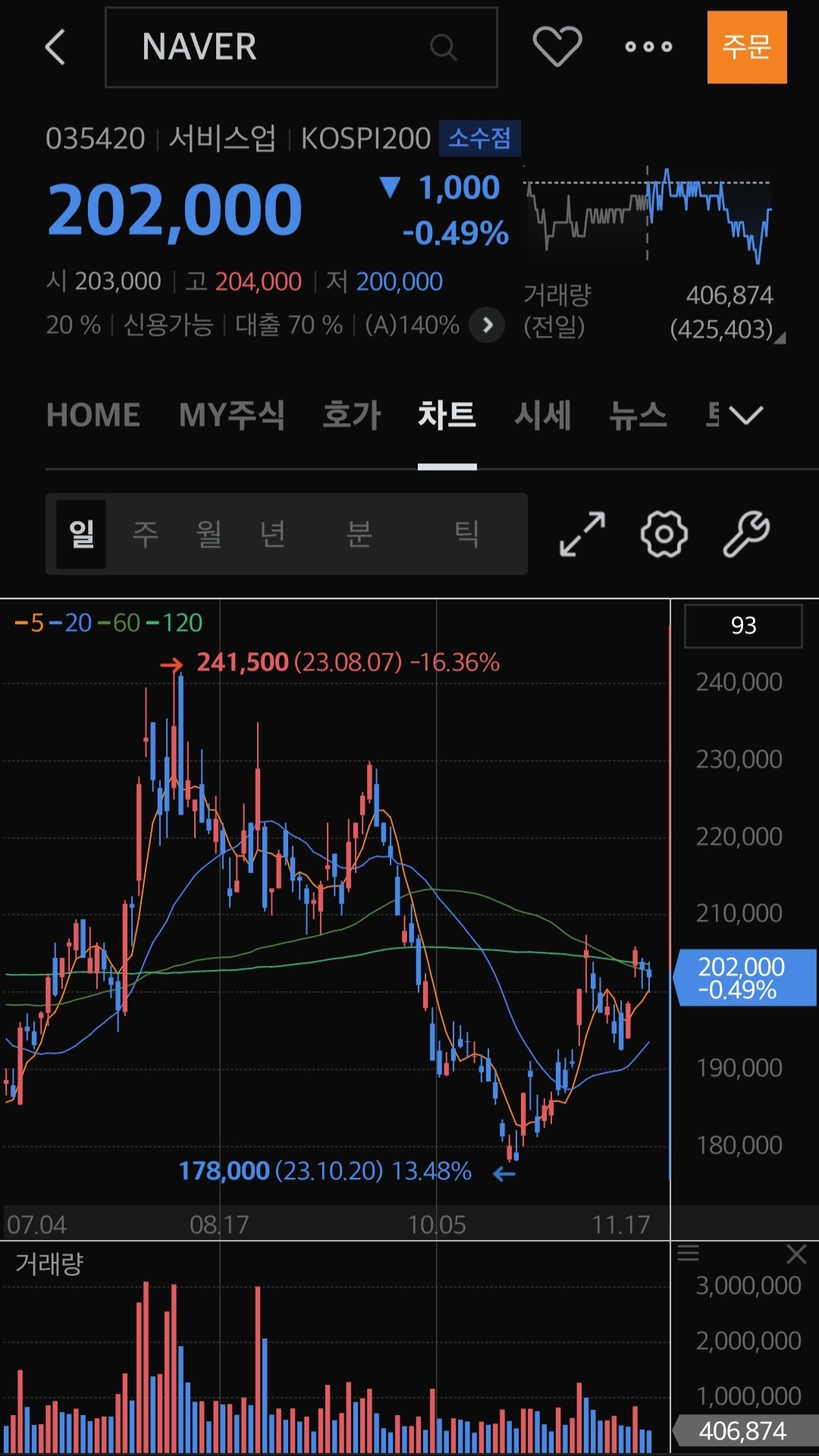Open the 주문 order button

point(747,47)
